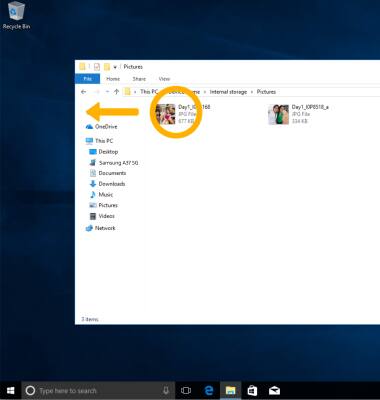Image resolution: width=380 pixels, height=400 pixels.
Task: Select the Samsung device in the navigation pane
Action: click(x=113, y=163)
